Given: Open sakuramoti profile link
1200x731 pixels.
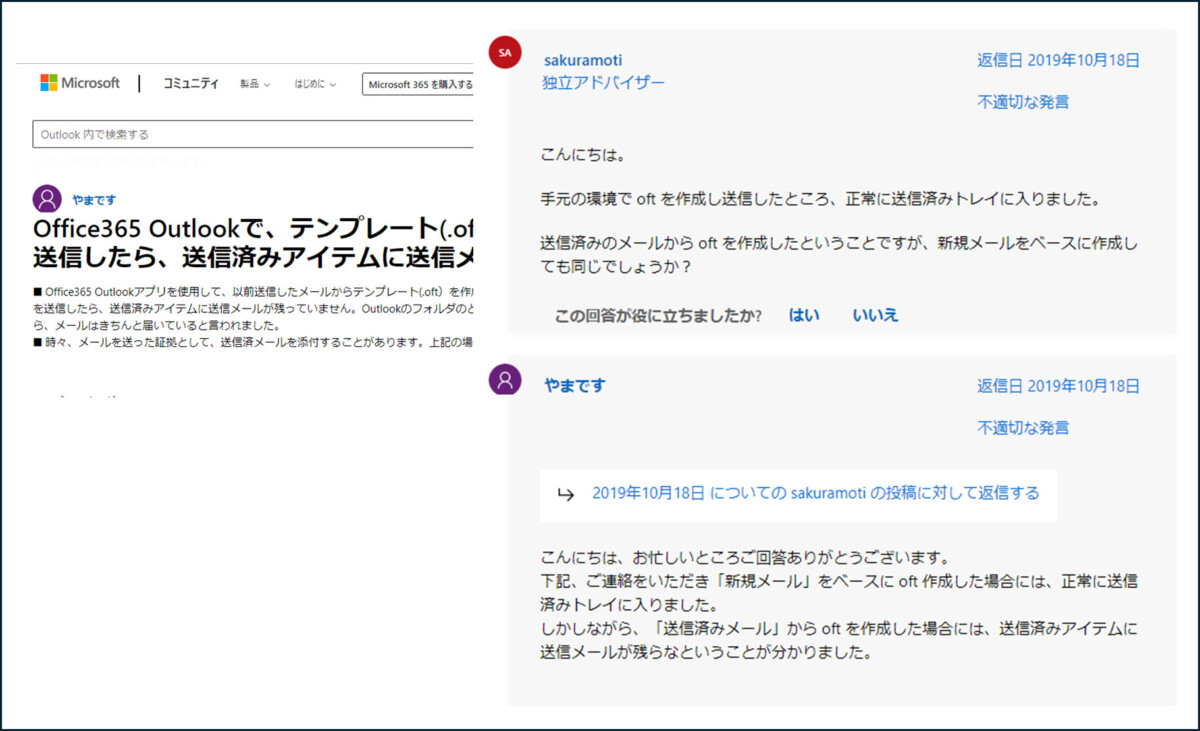Looking at the screenshot, I should [582, 61].
